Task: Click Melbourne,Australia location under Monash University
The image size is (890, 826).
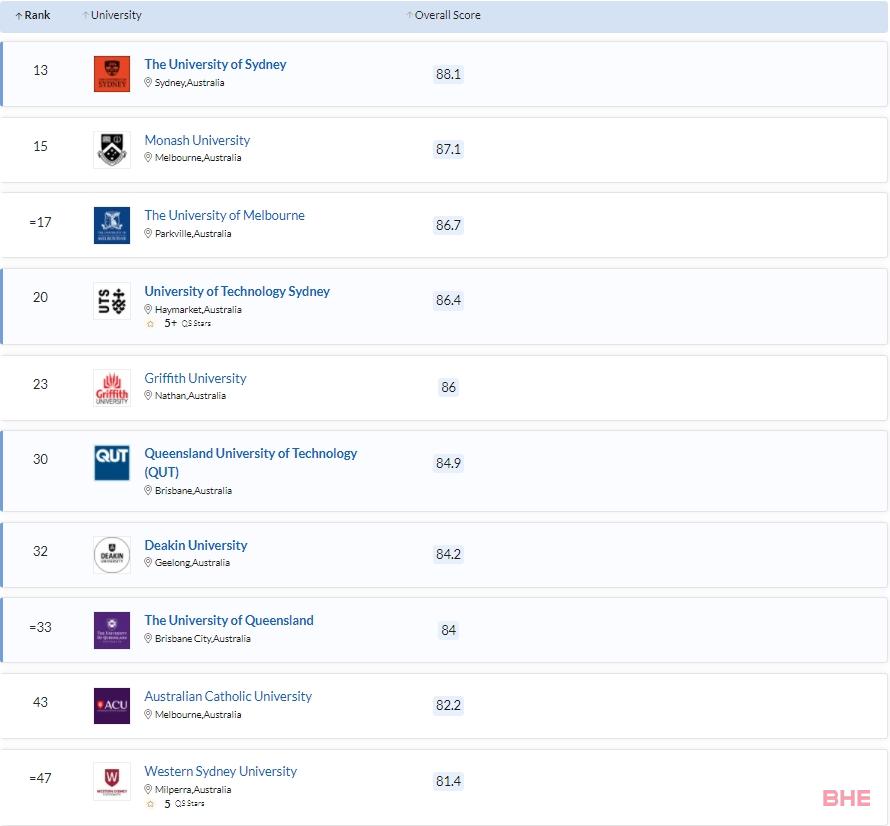Action: (x=198, y=158)
